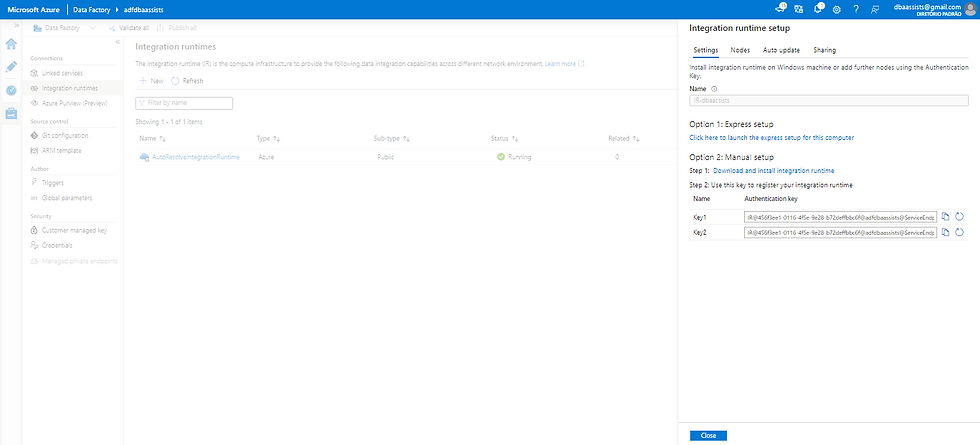Close the Integration runtime setup panel

pos(708,436)
